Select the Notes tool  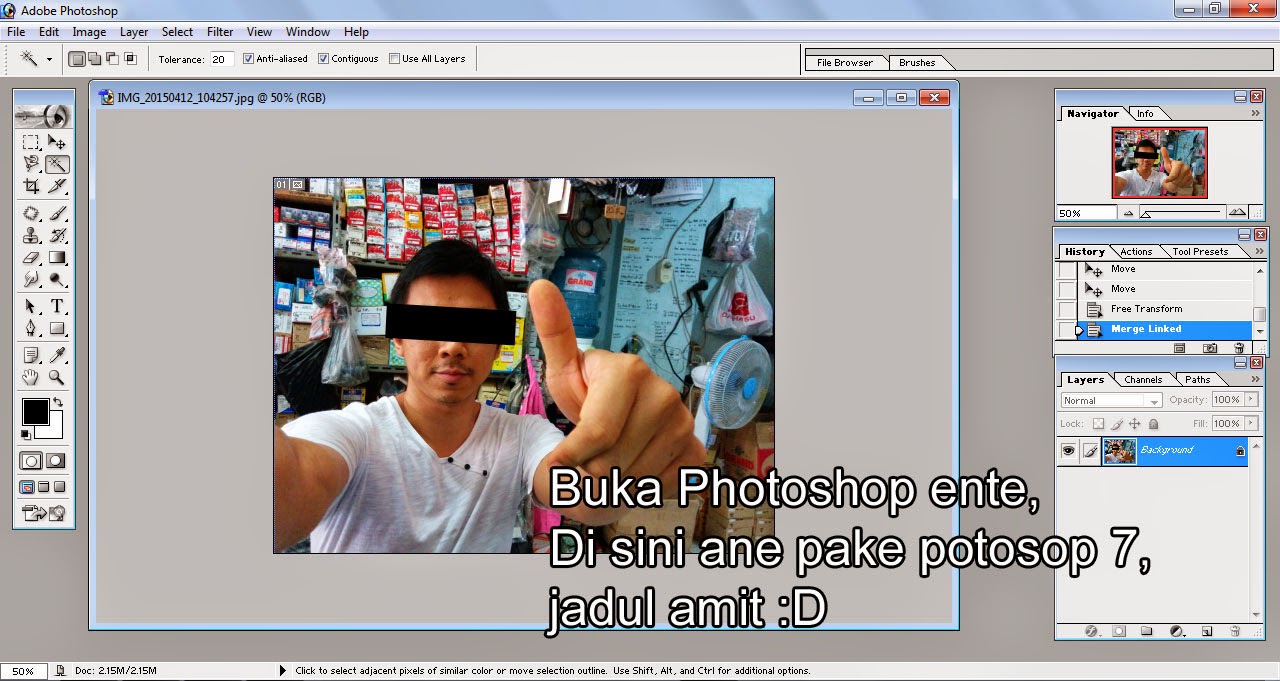click(x=31, y=355)
